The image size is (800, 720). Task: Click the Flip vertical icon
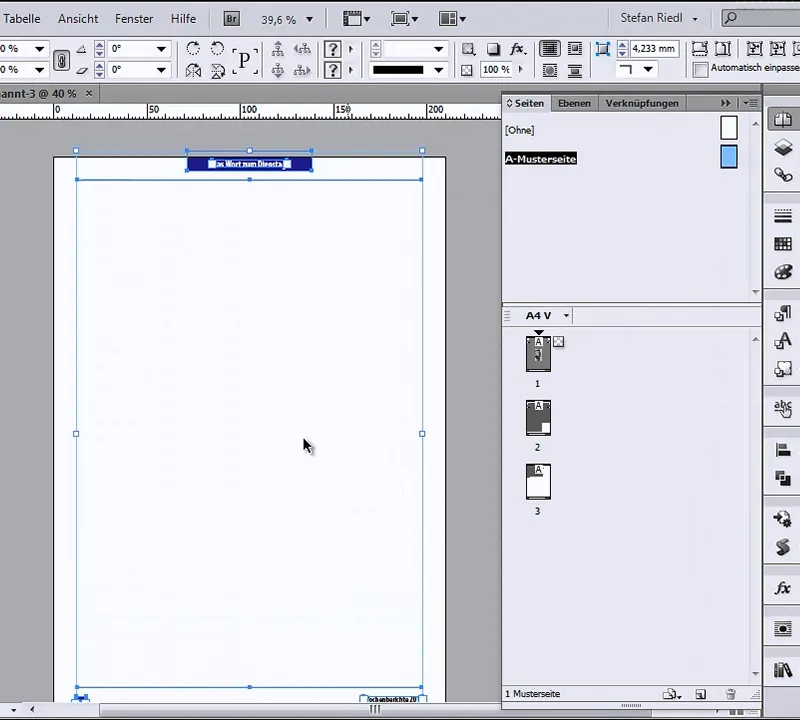217,70
